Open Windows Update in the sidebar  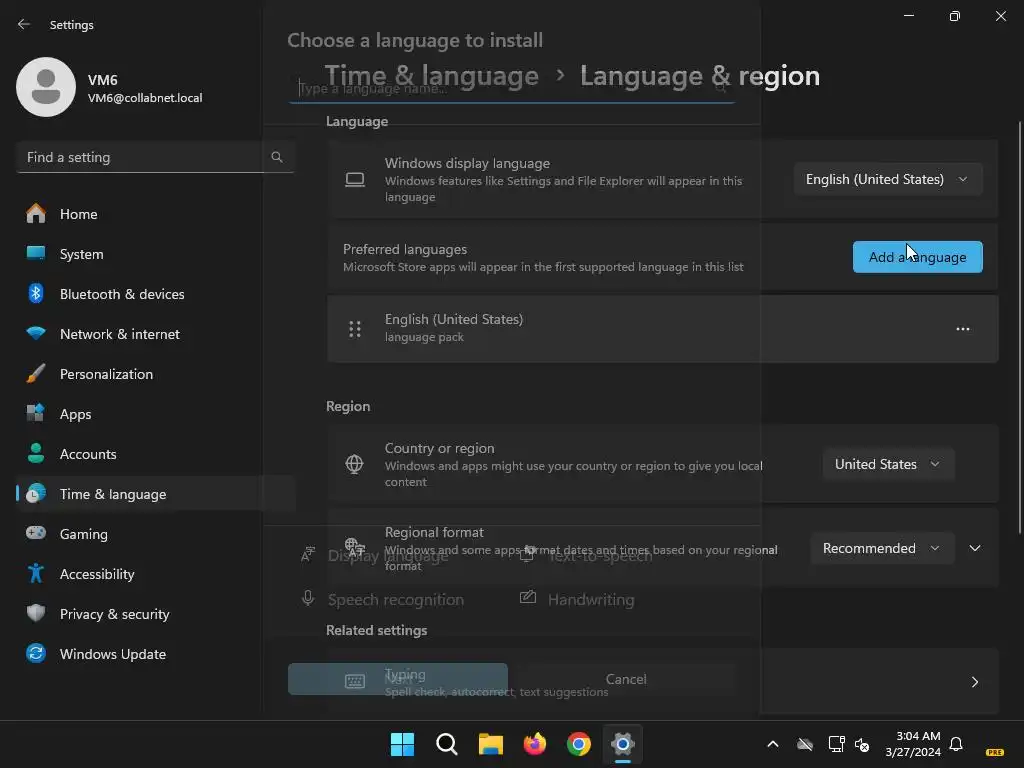(155, 654)
